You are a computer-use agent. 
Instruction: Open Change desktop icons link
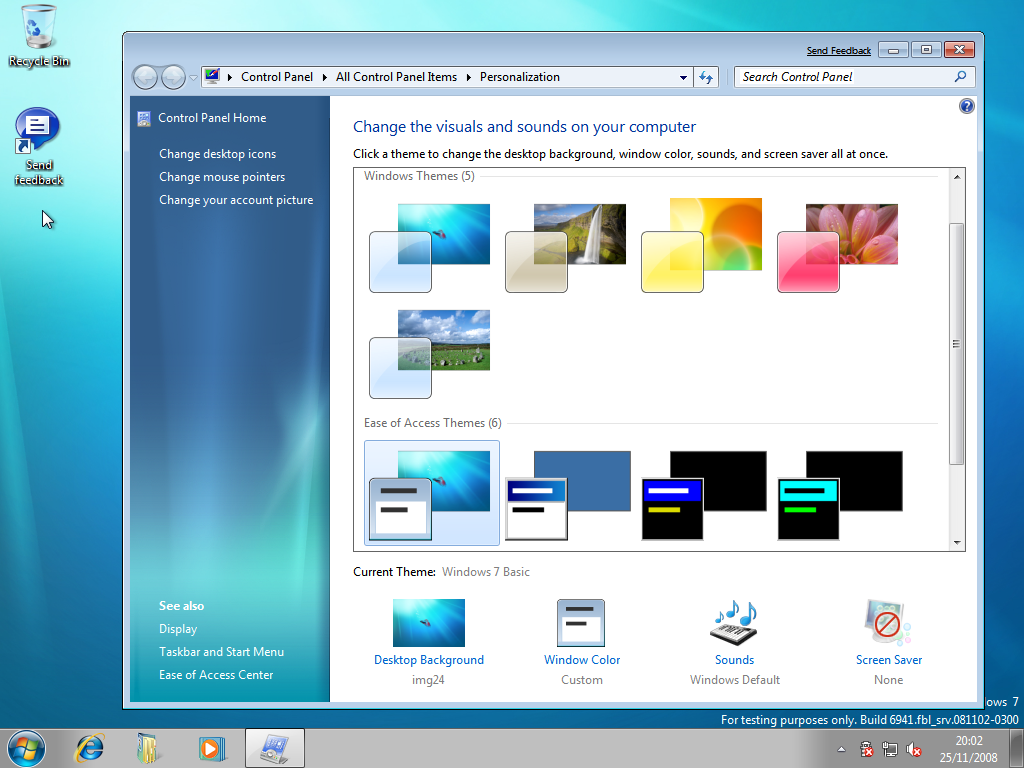pos(217,154)
